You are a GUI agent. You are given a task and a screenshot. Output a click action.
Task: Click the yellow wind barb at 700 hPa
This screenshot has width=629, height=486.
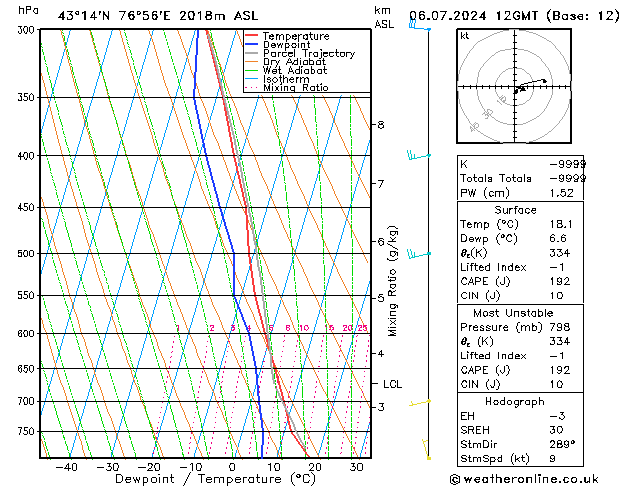click(420, 403)
